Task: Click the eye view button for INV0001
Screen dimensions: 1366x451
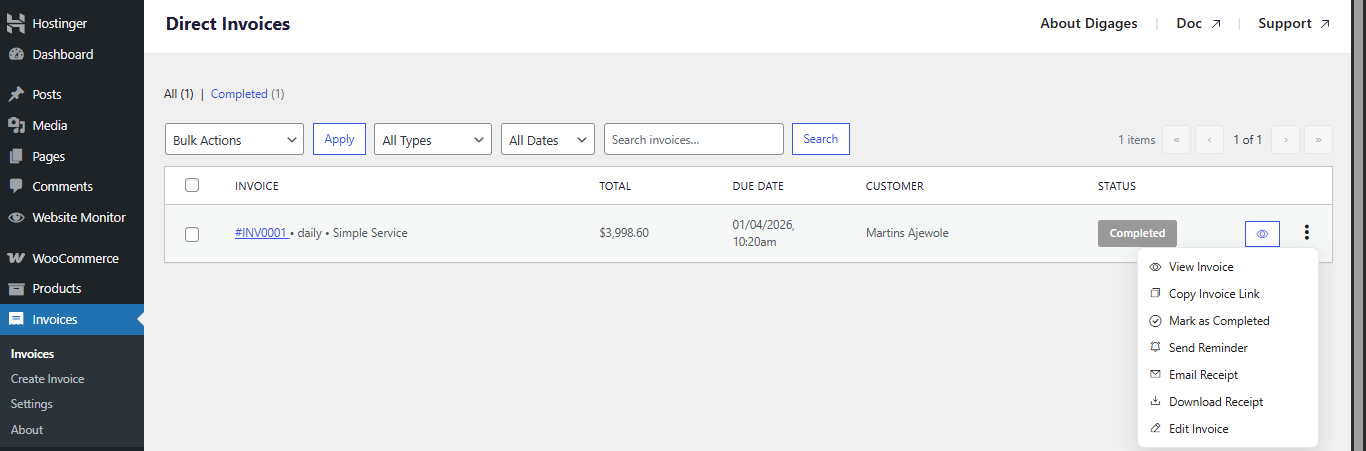Action: 1262,233
